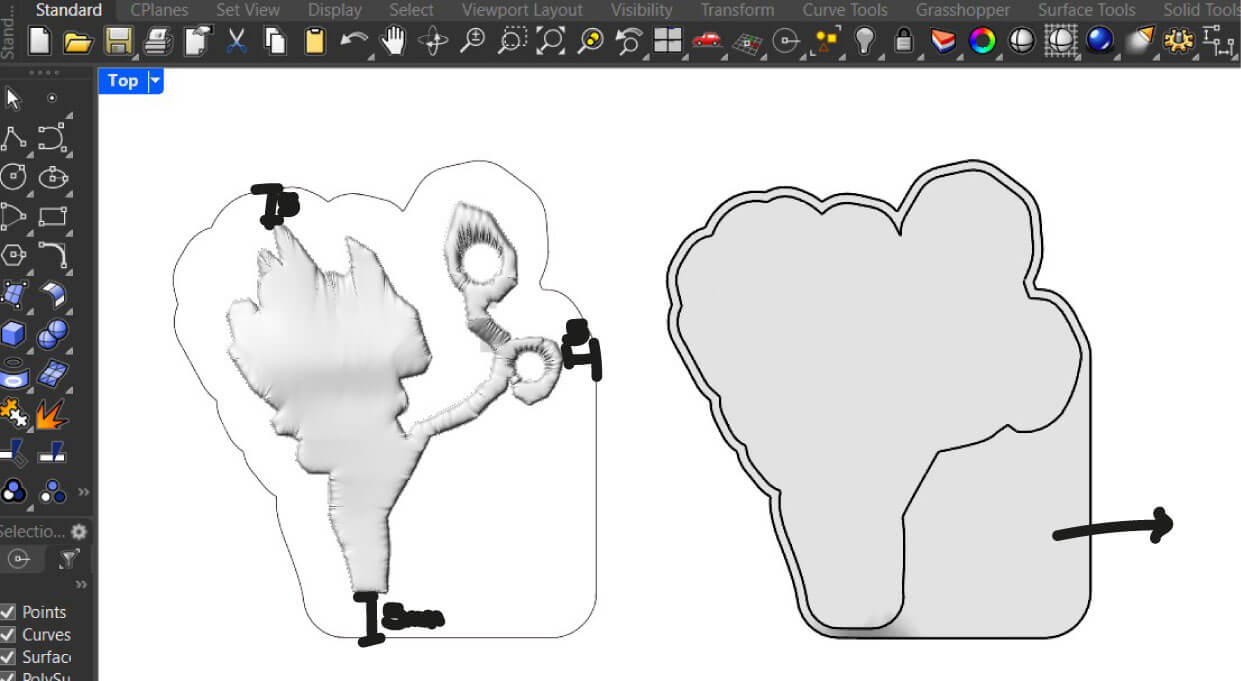Hide objects with the lightbulb icon
The image size is (1241, 681).
tap(865, 41)
